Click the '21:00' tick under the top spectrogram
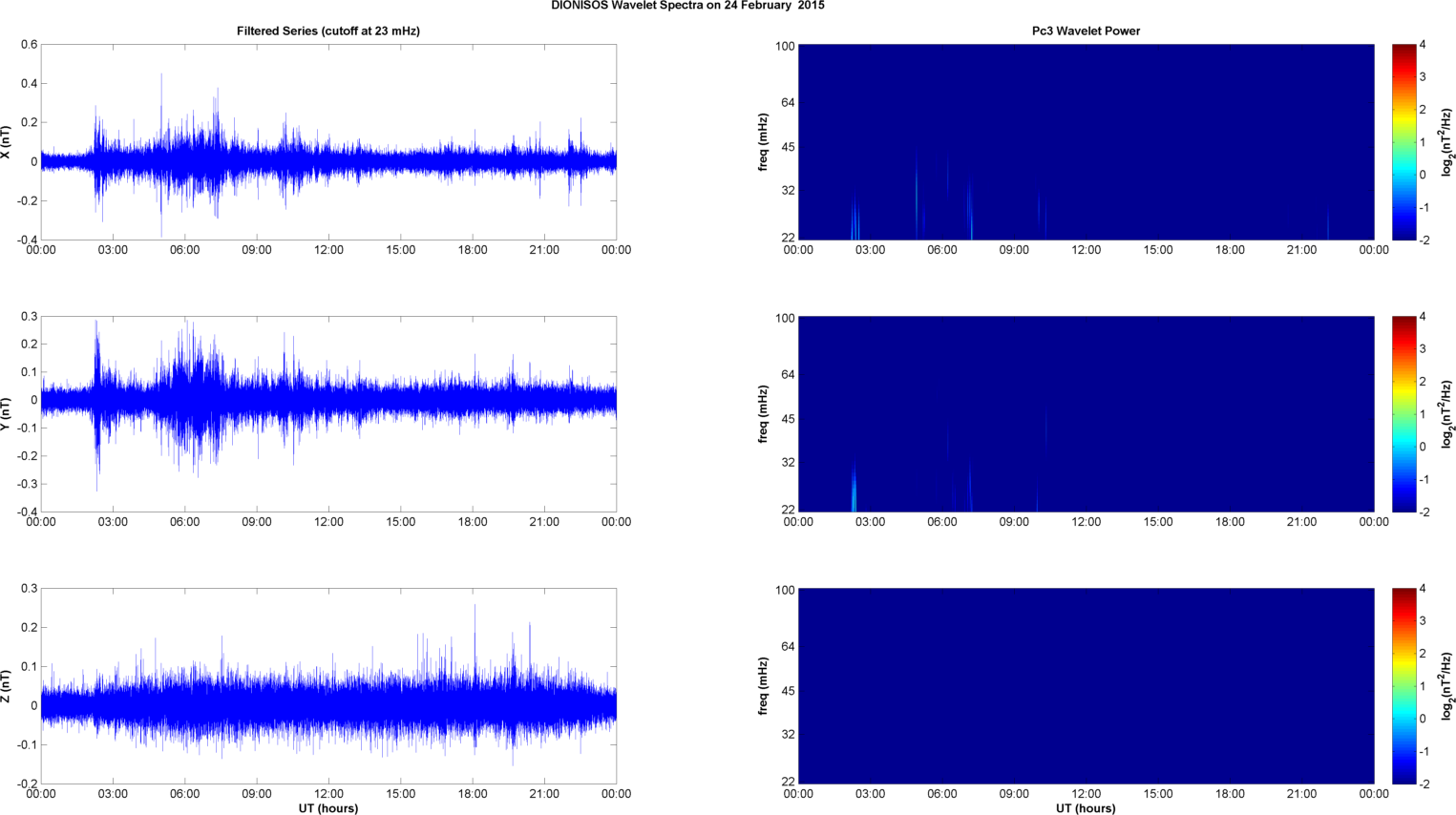1456x815 pixels. tap(1301, 250)
